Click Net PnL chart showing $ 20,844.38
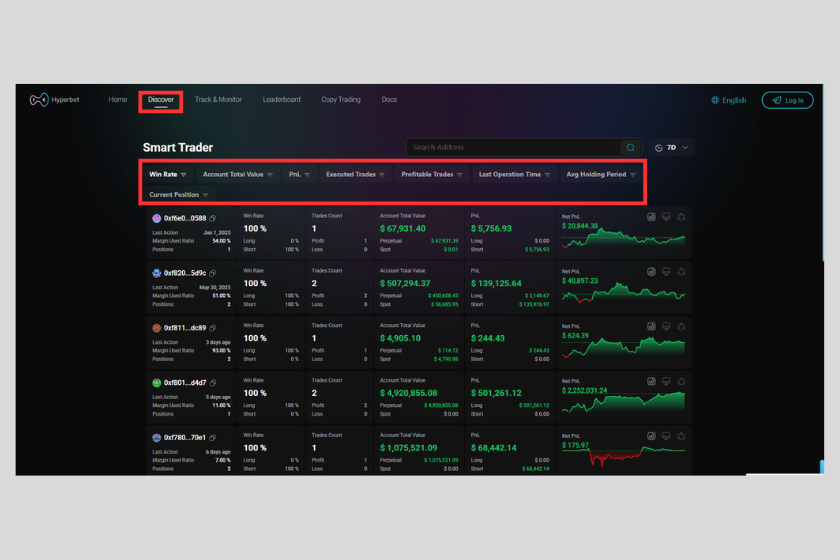This screenshot has width=840, height=560. [624, 238]
